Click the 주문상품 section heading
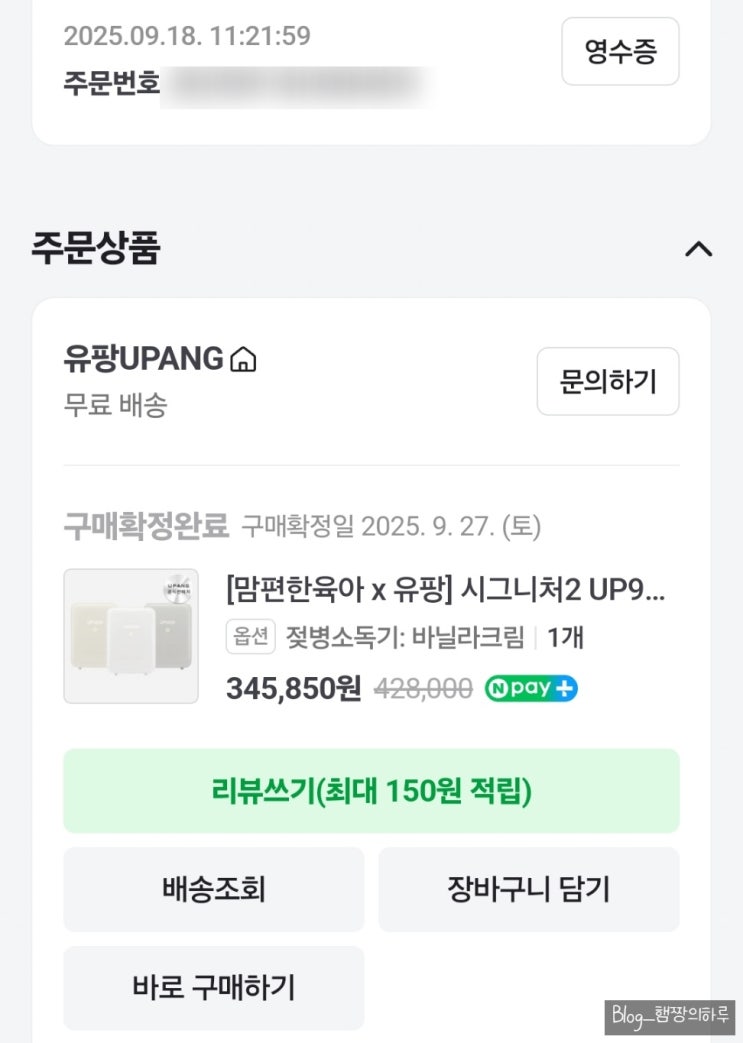 (96, 248)
